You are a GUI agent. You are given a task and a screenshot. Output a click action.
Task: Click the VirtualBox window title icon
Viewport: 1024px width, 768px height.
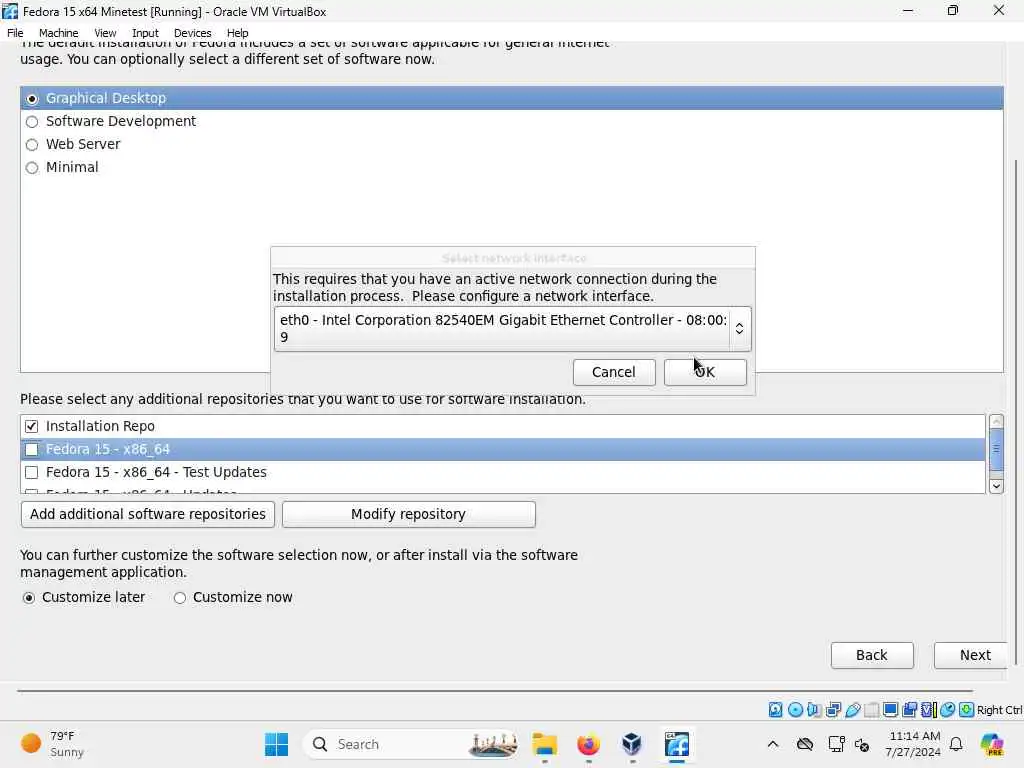[x=10, y=11]
